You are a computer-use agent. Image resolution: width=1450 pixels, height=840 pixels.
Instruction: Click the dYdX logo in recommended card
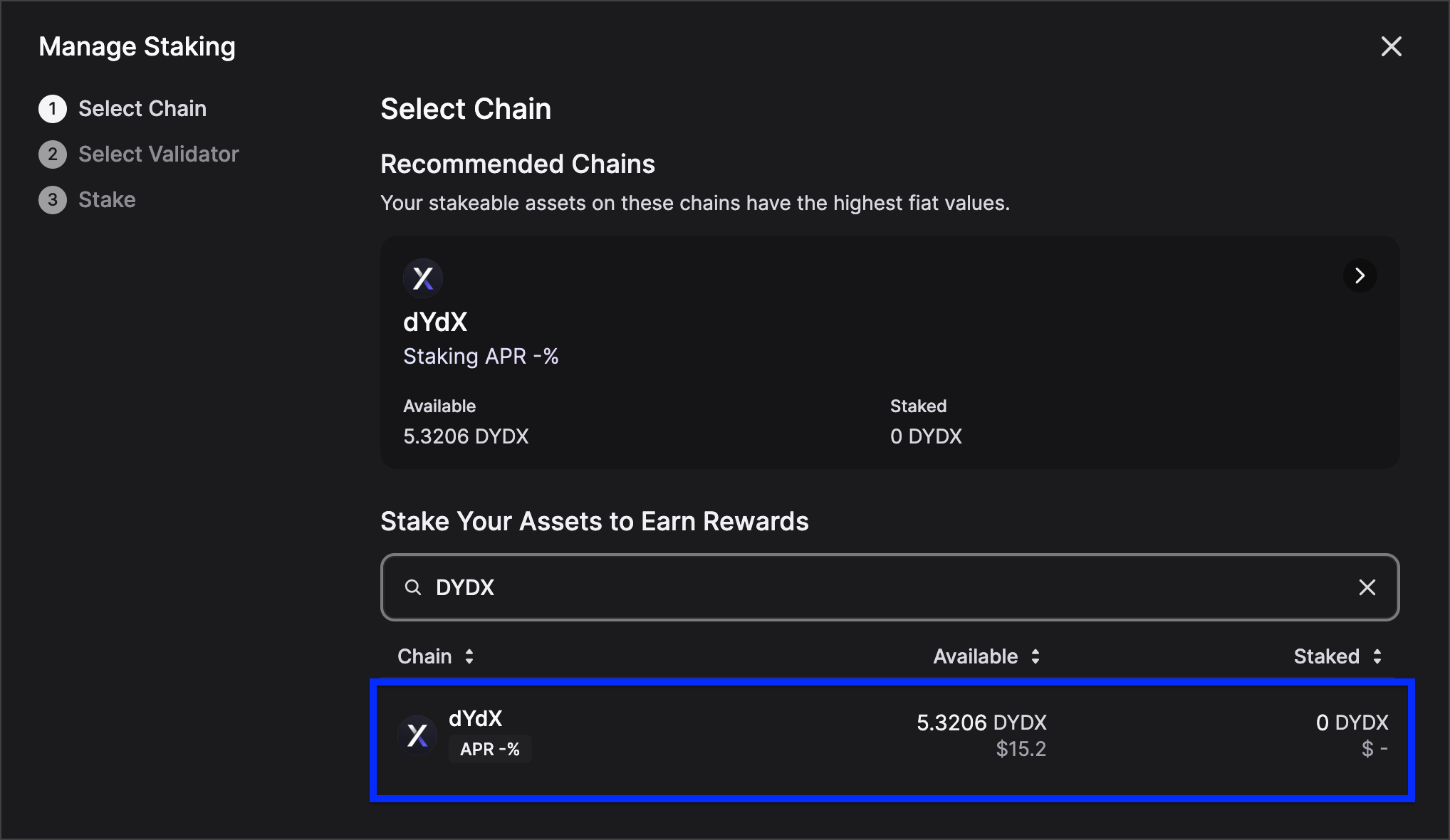[x=423, y=278]
